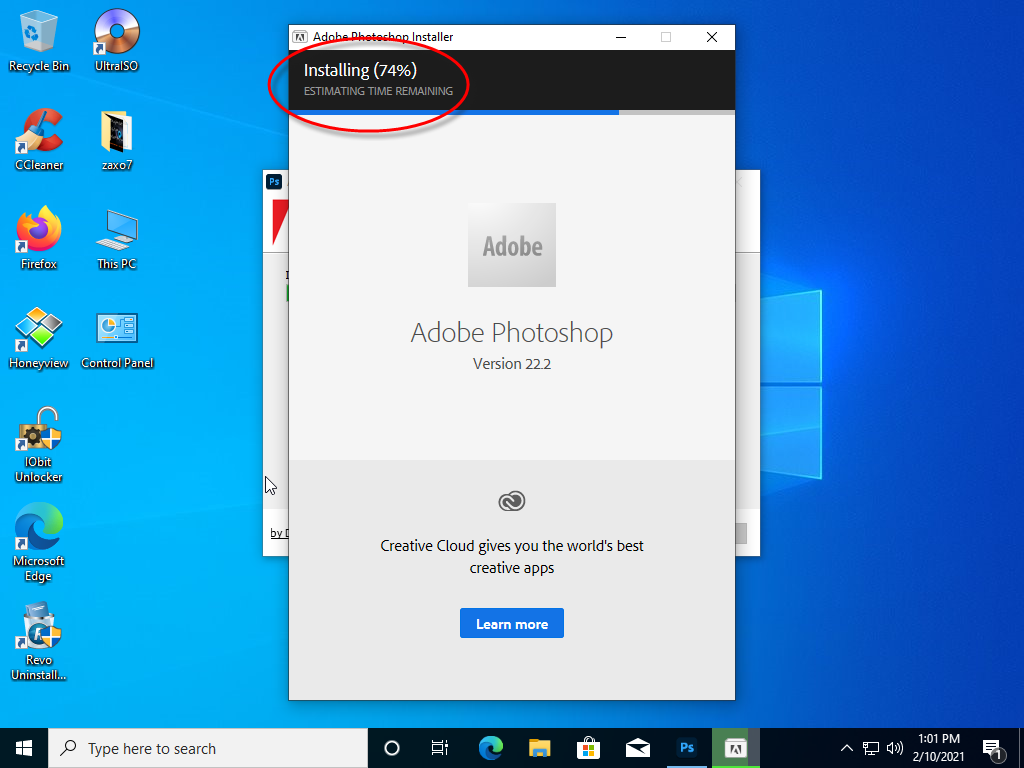Show hidden tray icons chevron
1024x768 pixels.
pos(846,748)
